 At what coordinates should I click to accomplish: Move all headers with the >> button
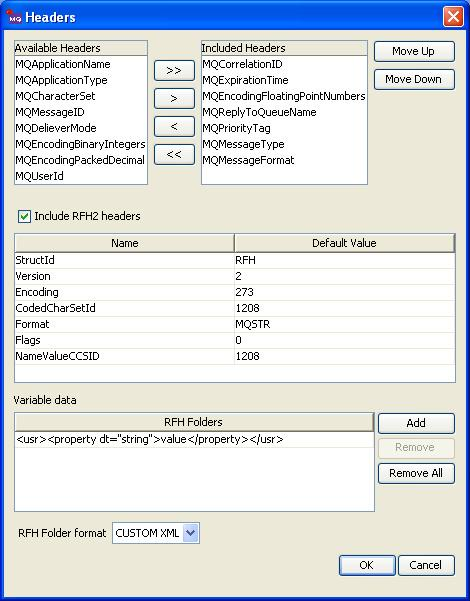pos(174,71)
